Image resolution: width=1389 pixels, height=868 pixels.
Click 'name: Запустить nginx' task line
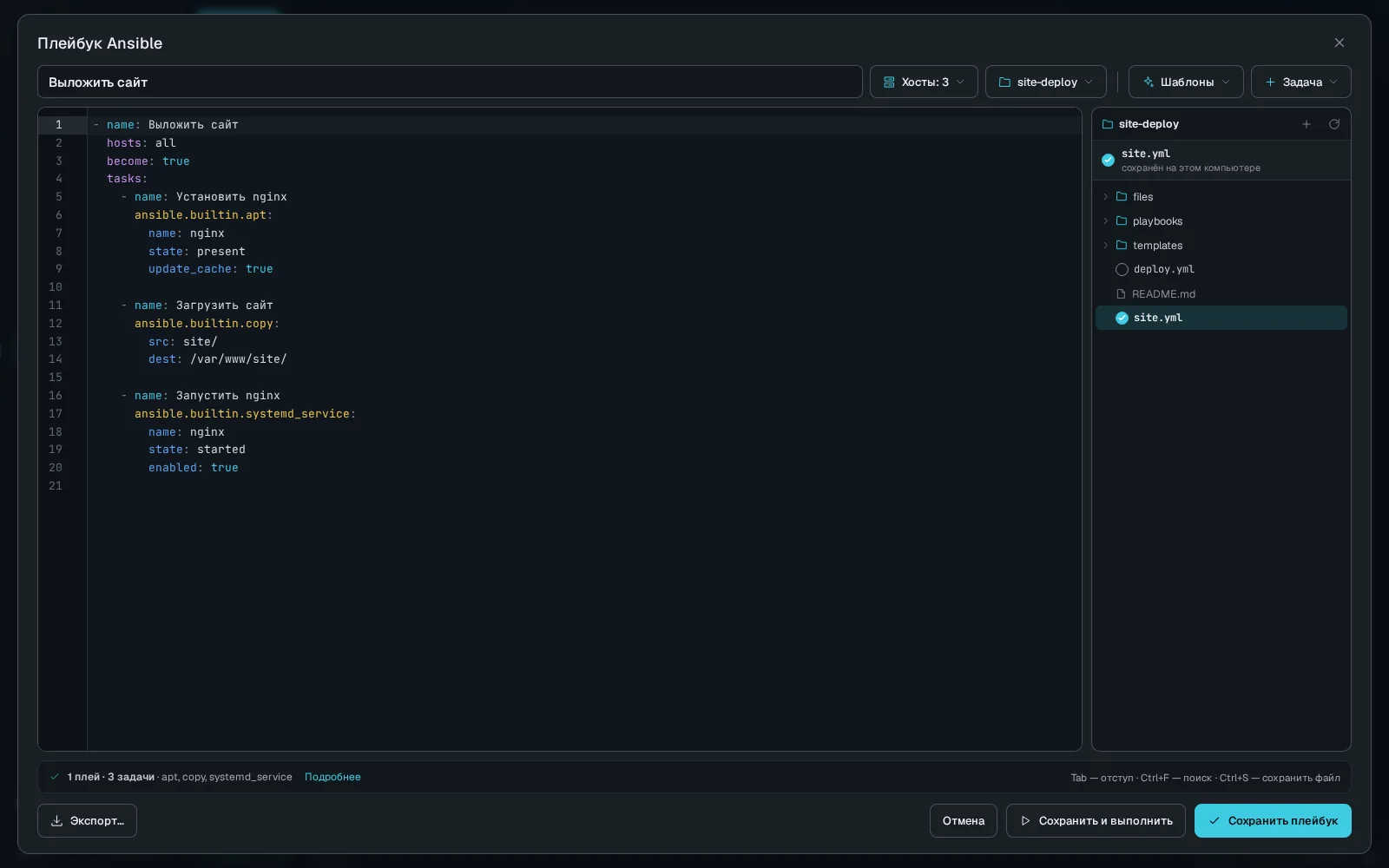[207, 396]
